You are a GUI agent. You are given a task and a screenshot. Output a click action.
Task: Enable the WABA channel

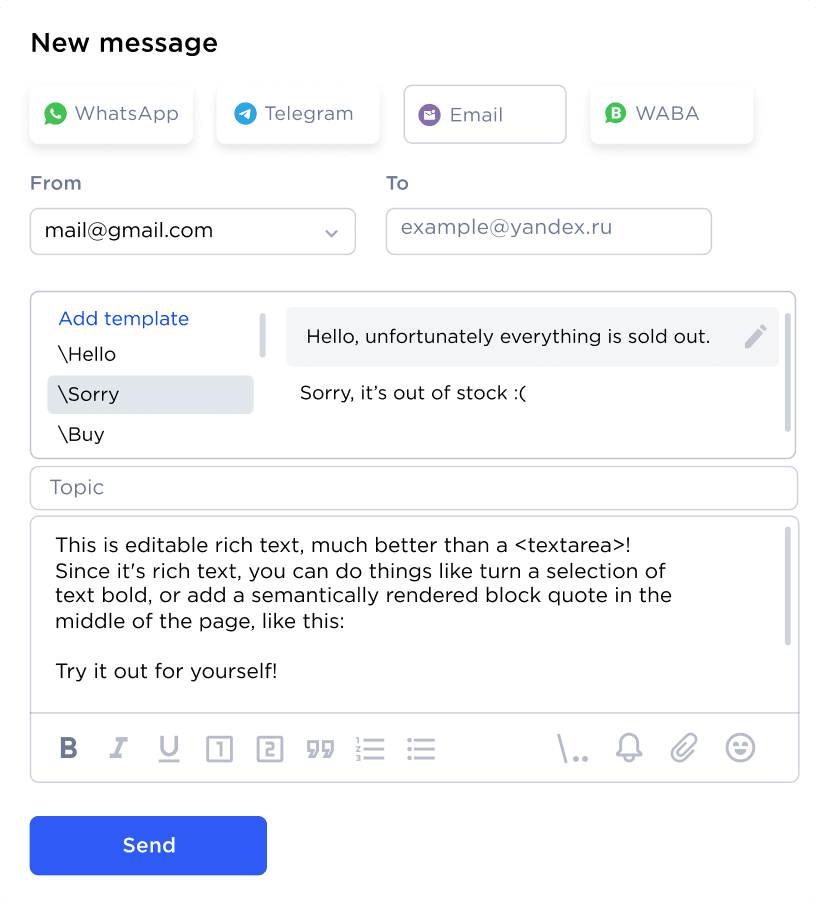point(671,114)
